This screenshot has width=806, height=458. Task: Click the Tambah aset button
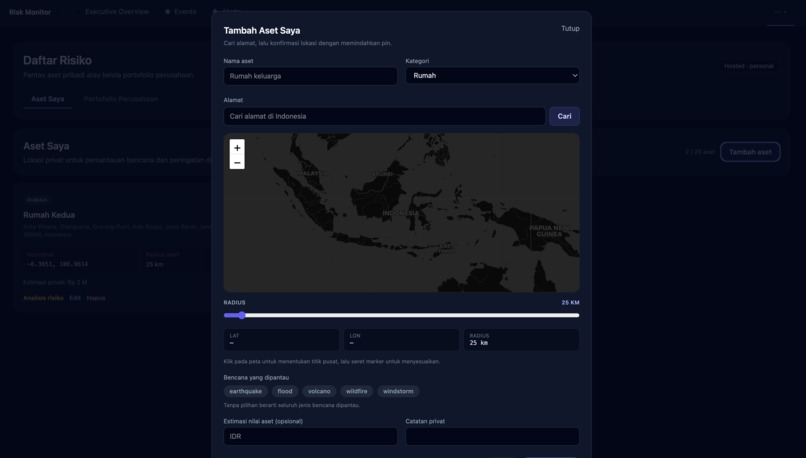tap(750, 152)
